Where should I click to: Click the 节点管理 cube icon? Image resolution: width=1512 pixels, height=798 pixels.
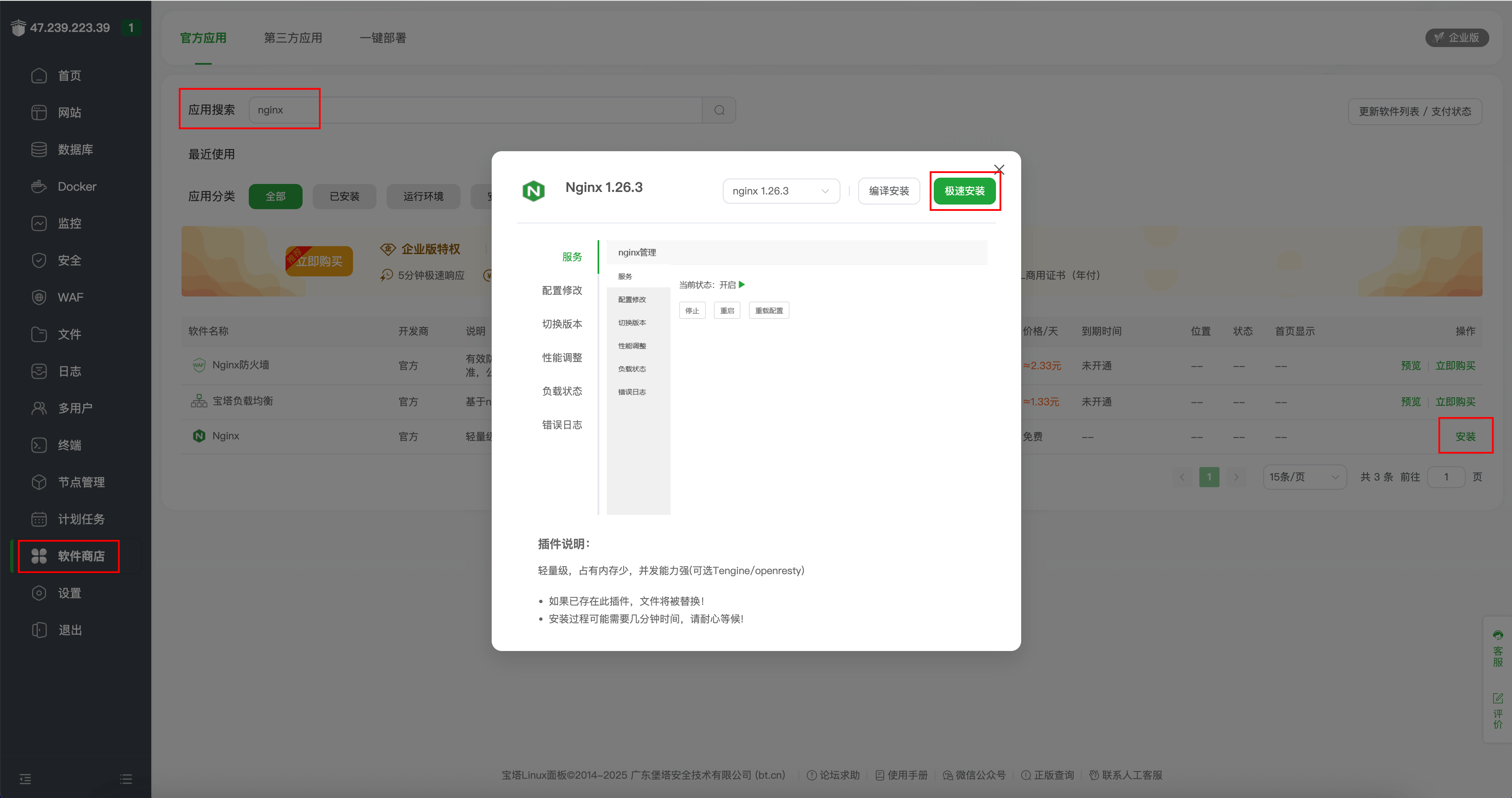tap(39, 482)
